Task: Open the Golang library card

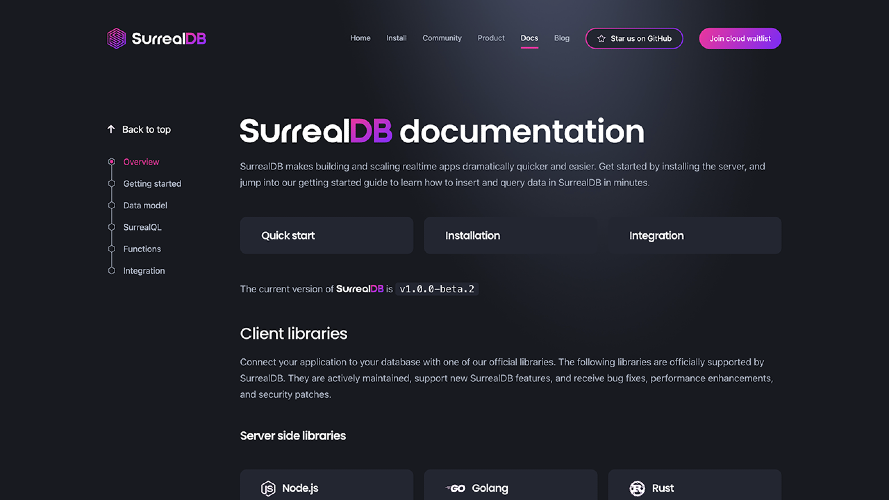Action: [x=510, y=485]
